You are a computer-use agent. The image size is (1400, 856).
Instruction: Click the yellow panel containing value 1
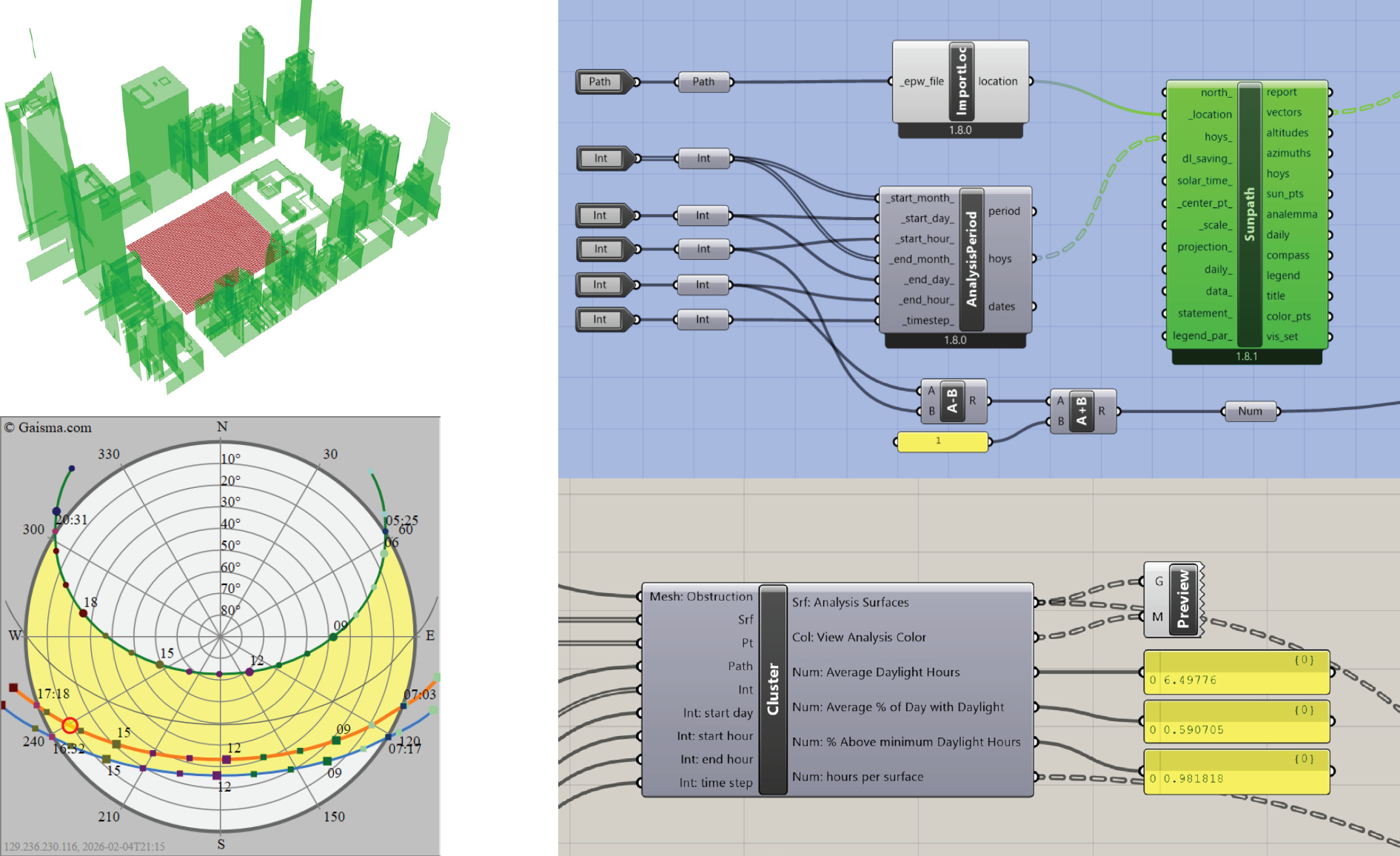pyautogui.click(x=941, y=441)
